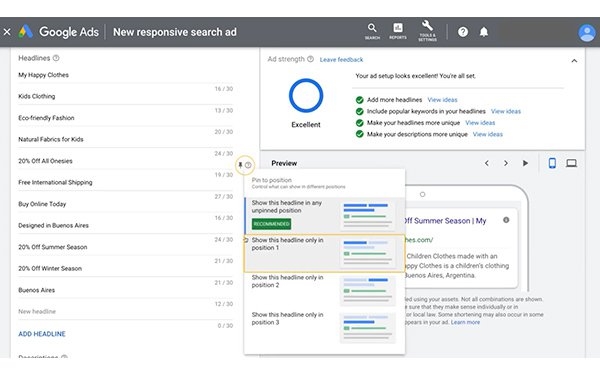
Task: Click the position 3 layout thumbnail
Action: coord(367,328)
